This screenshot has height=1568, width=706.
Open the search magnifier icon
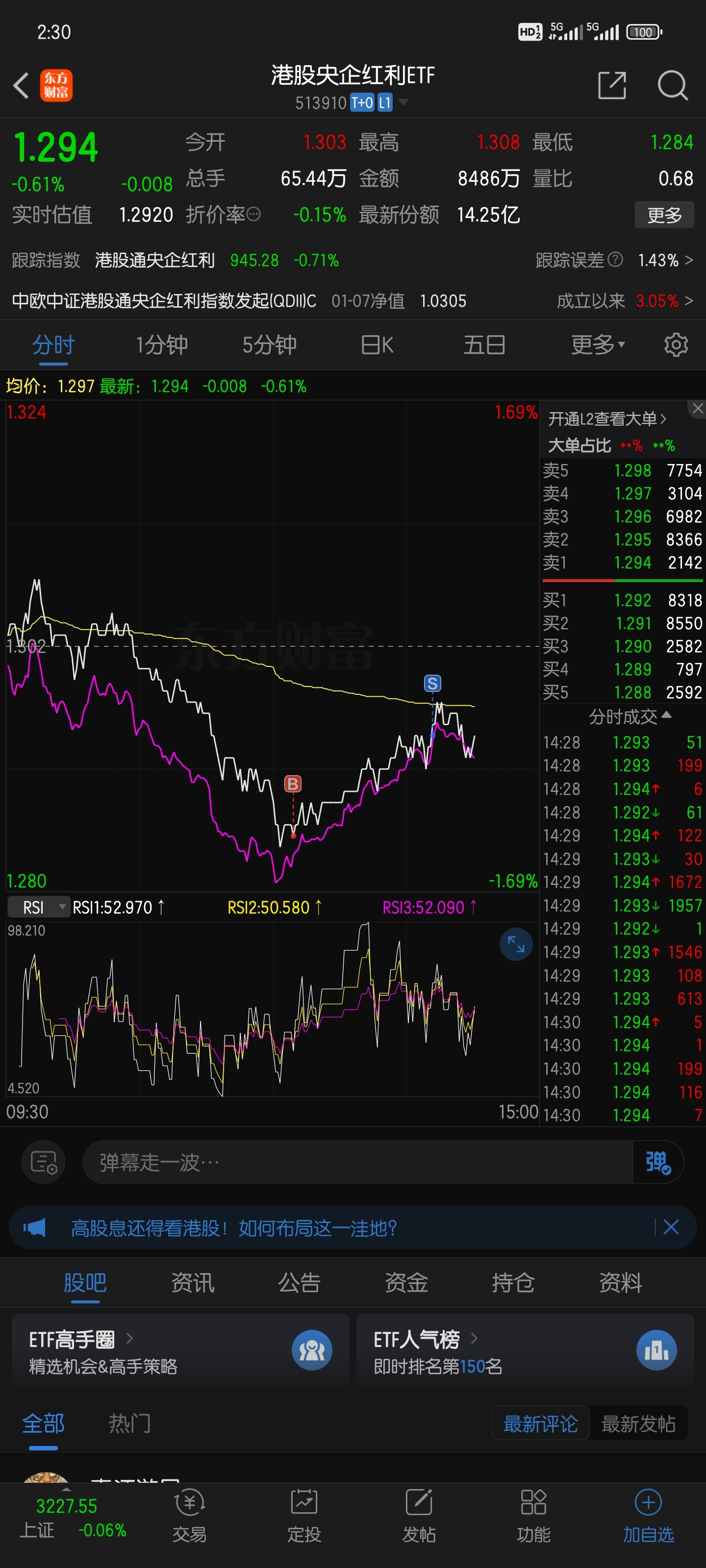673,85
